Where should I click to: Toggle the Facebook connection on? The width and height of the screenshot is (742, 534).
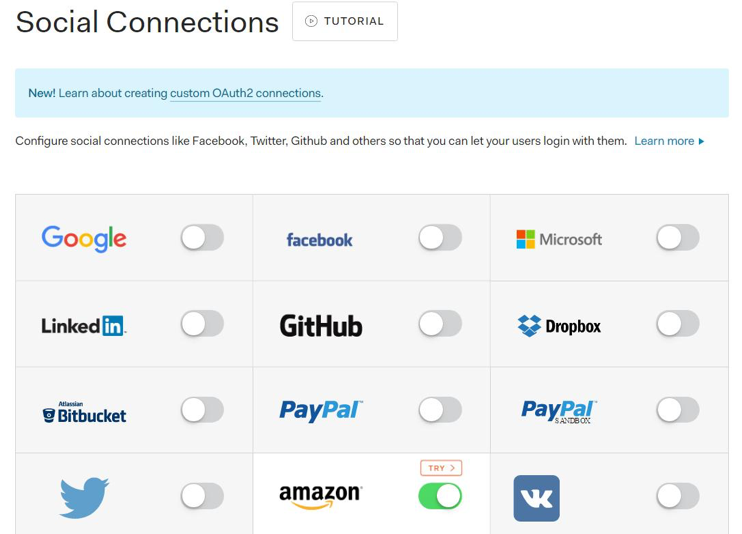440,237
